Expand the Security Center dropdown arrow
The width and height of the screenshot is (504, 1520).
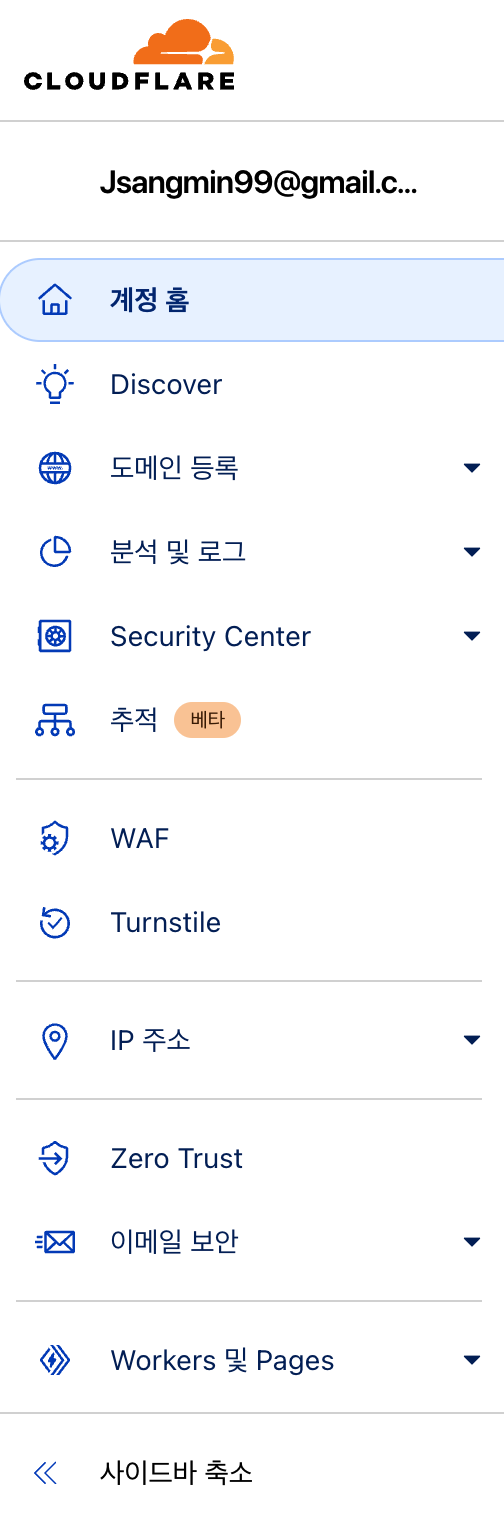(x=472, y=636)
